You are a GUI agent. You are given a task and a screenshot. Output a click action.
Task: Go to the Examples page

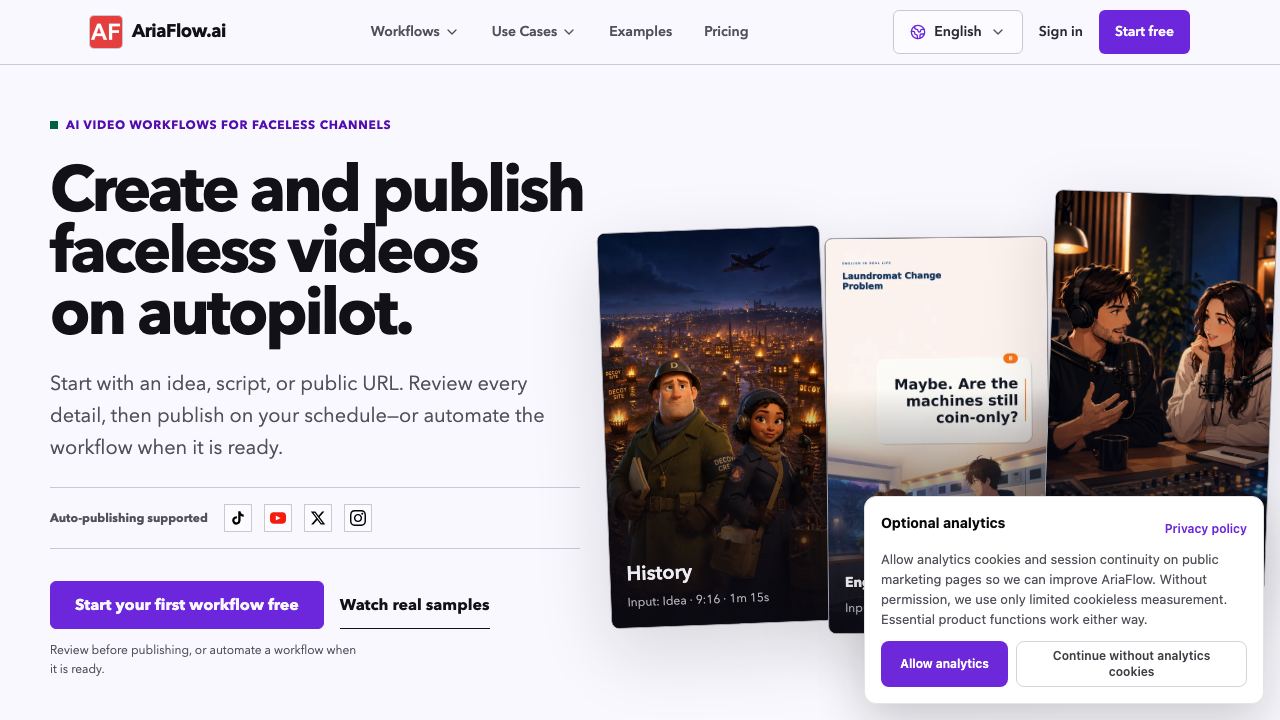click(641, 32)
